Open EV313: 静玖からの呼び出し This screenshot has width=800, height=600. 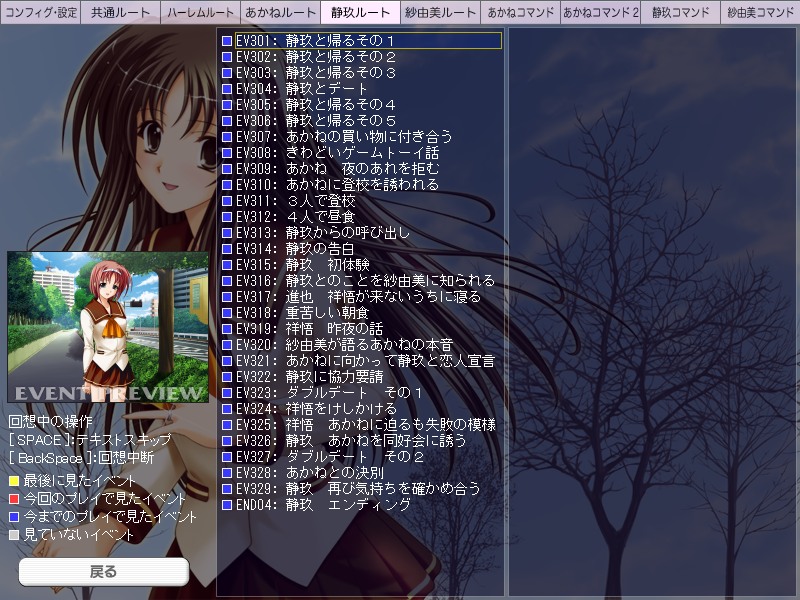tap(323, 233)
